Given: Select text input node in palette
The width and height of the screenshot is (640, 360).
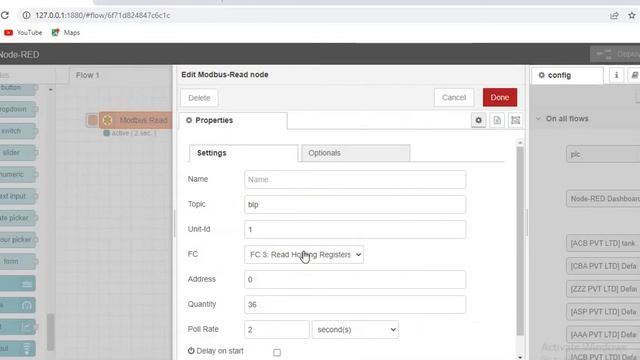Looking at the screenshot, I should tap(17, 196).
